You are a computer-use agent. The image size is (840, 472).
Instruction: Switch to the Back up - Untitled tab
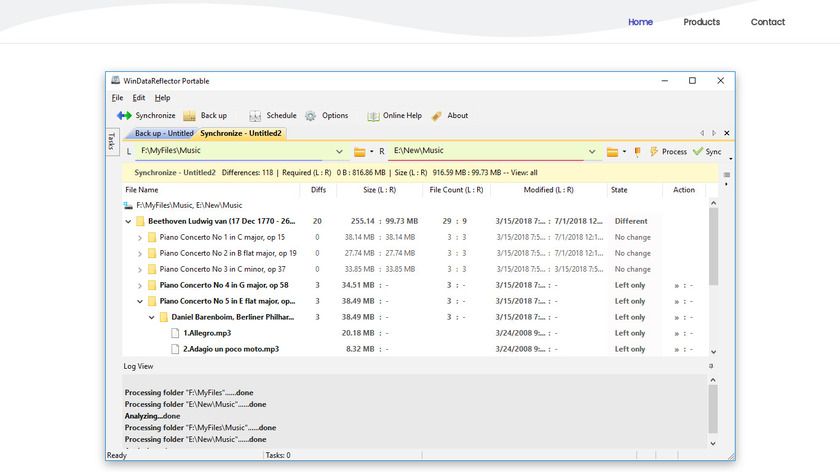point(163,133)
